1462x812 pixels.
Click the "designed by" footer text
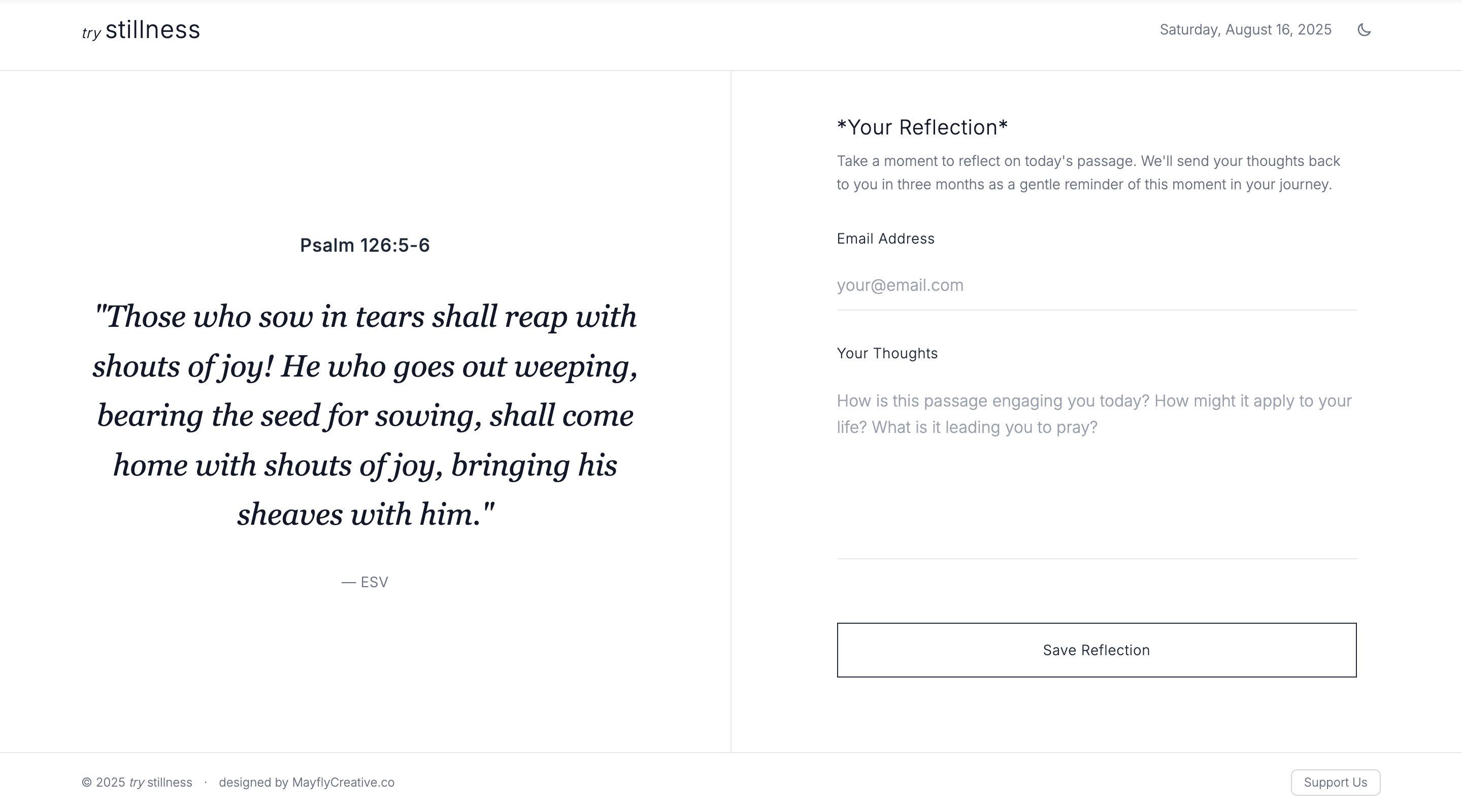point(253,783)
